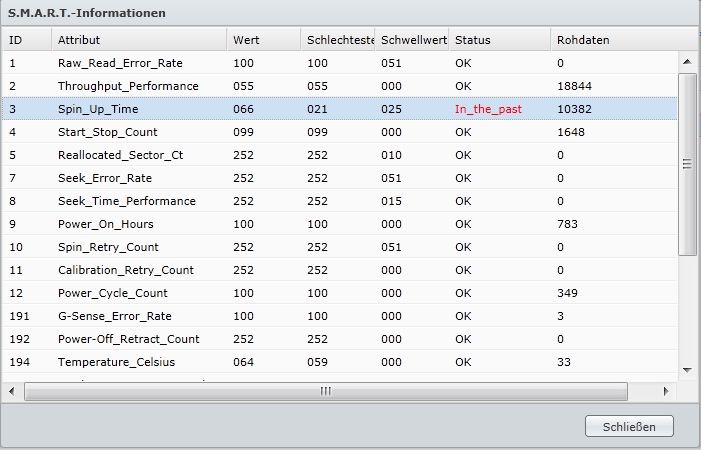Image resolution: width=701 pixels, height=450 pixels.
Task: Sort by the Wert column header
Action: (x=264, y=40)
